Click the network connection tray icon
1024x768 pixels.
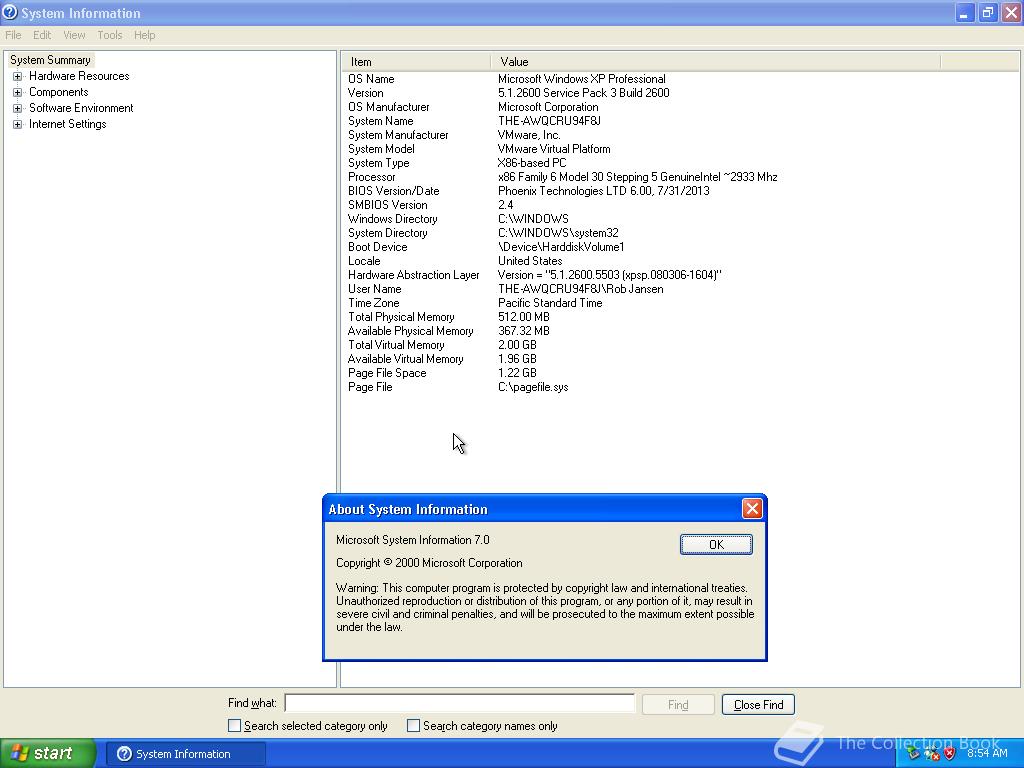[x=931, y=754]
